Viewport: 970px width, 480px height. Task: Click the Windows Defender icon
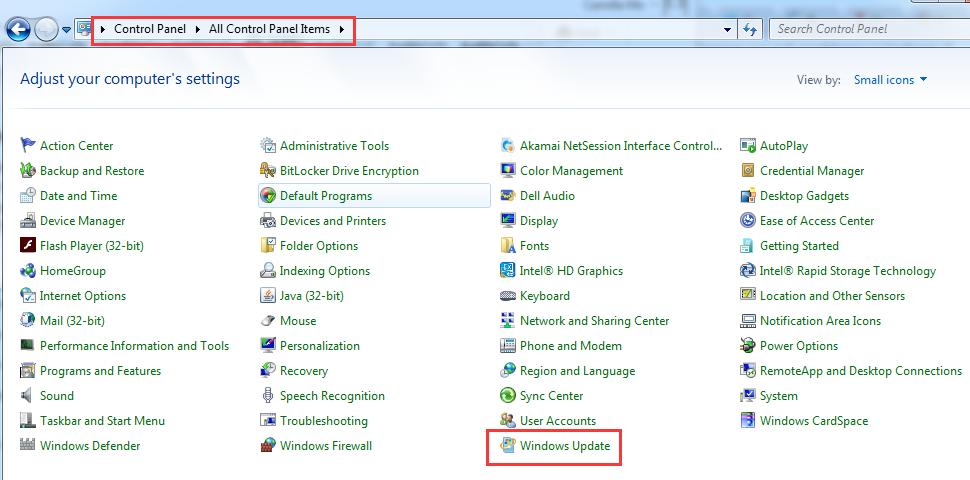tap(28, 446)
